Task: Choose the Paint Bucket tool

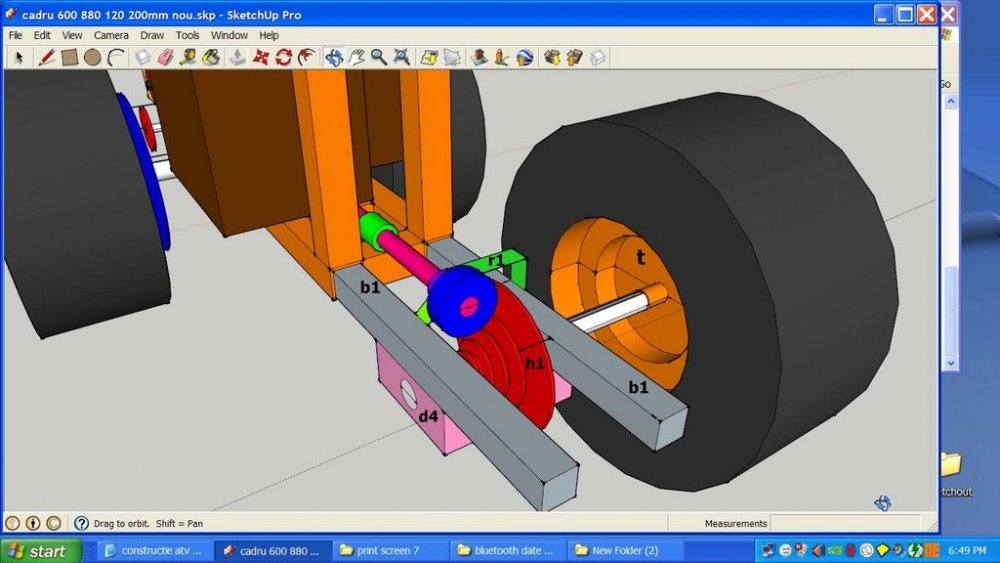Action: (x=211, y=58)
